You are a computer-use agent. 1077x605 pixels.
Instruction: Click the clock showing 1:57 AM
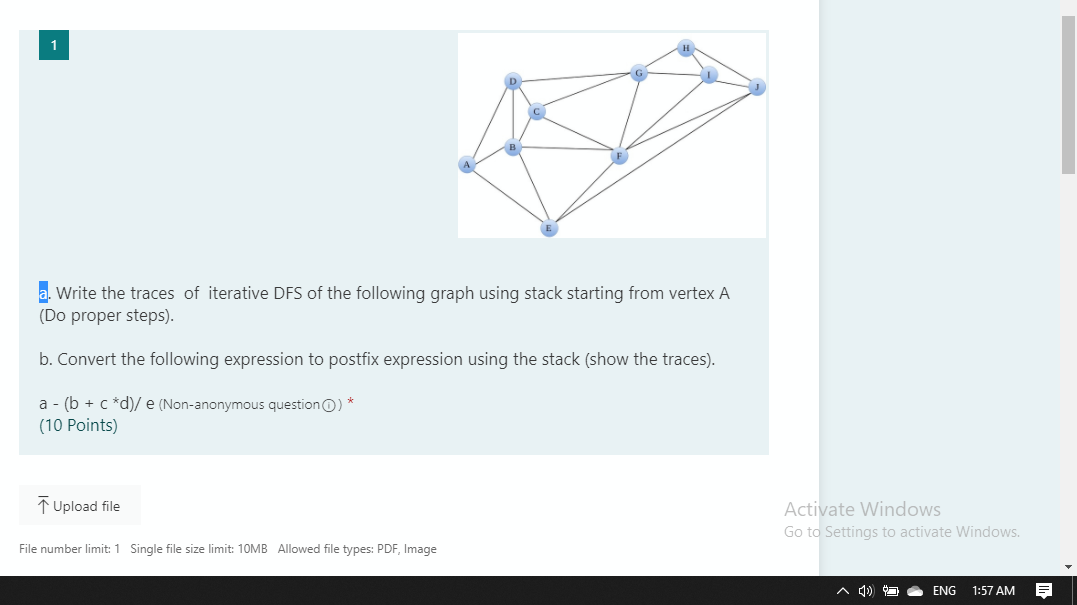[x=993, y=590]
